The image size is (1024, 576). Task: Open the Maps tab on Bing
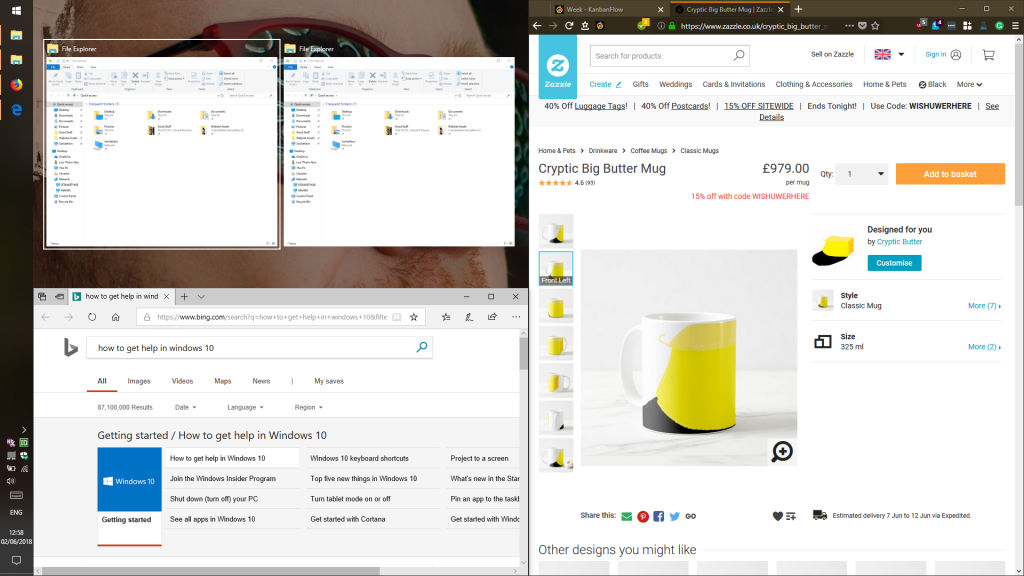coord(223,381)
